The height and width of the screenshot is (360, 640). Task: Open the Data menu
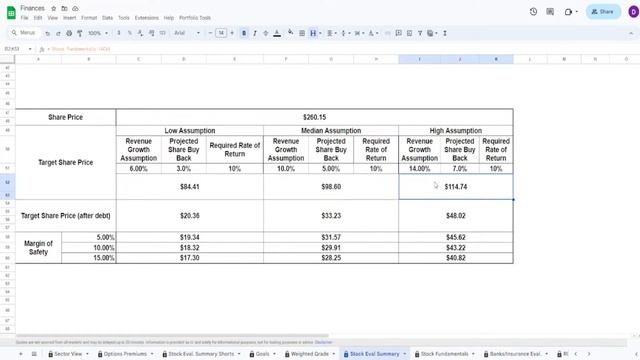[x=107, y=18]
